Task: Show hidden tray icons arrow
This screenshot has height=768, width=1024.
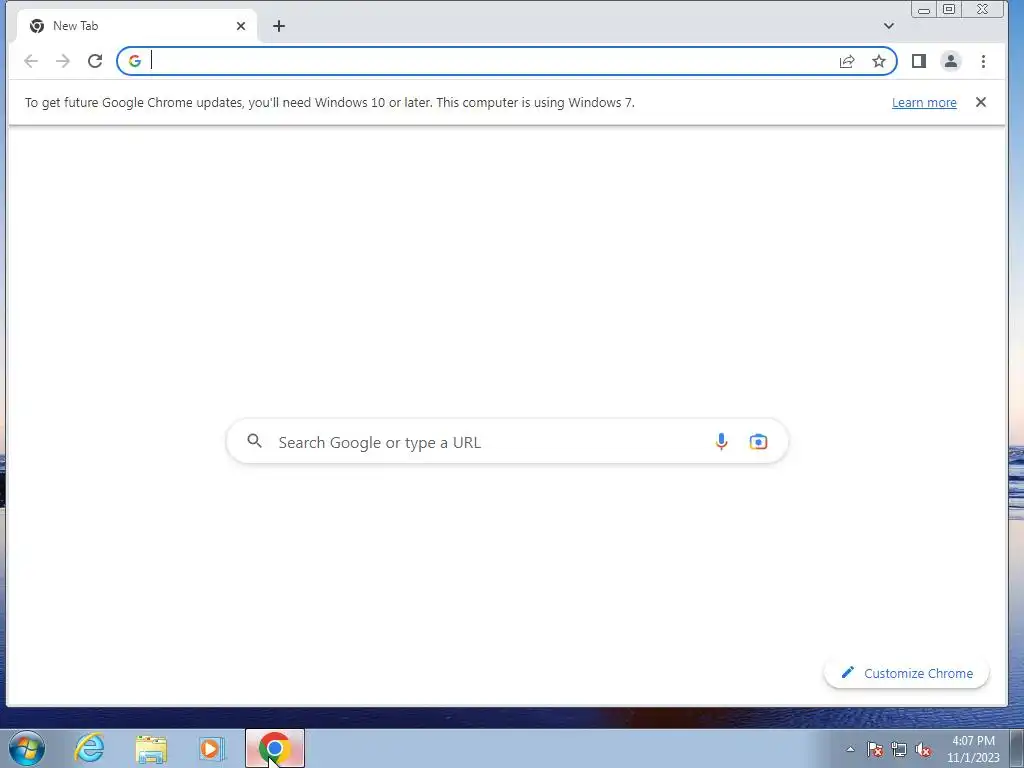Action: (850, 749)
